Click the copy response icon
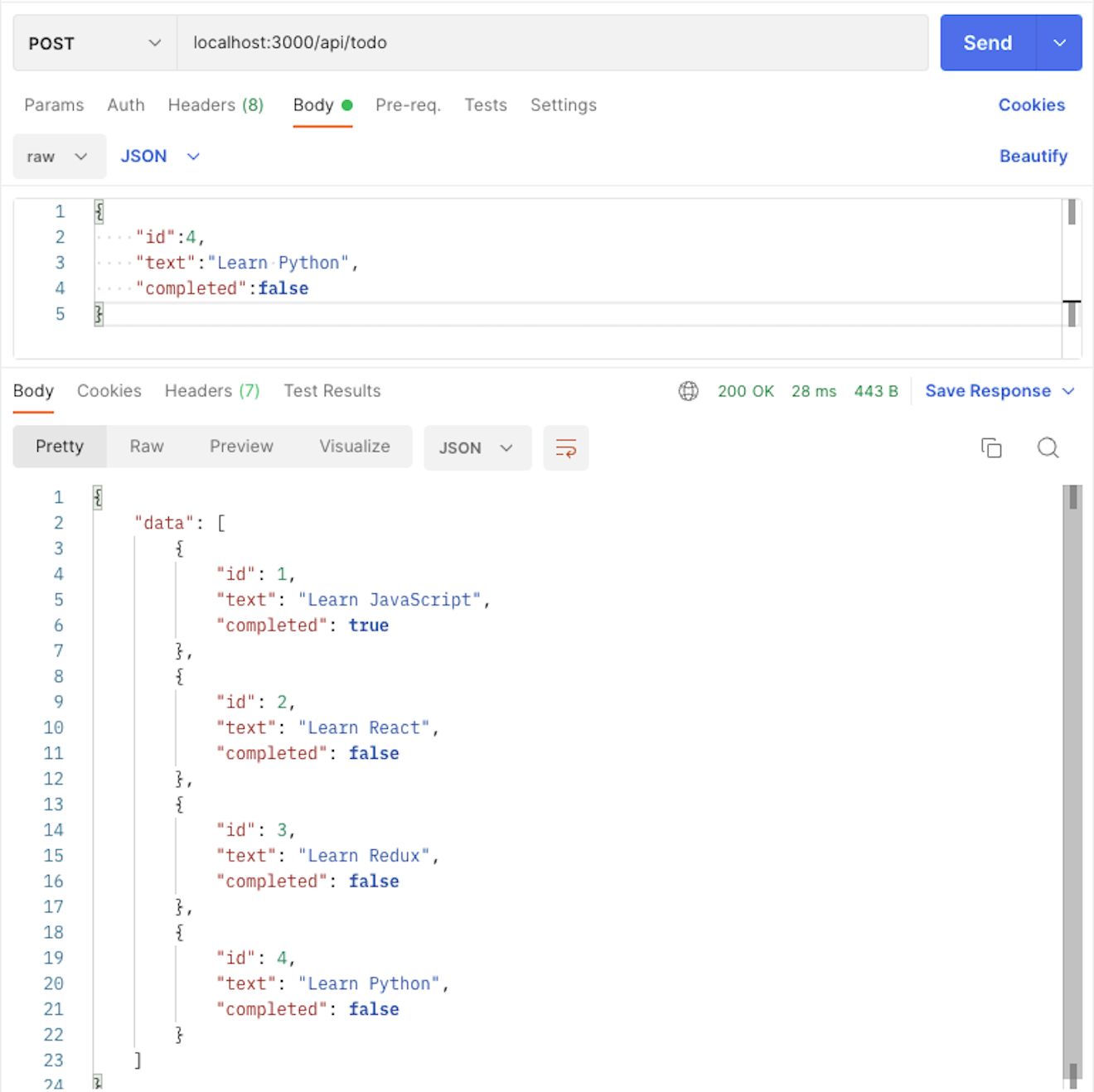1094x1092 pixels. pyautogui.click(x=991, y=448)
